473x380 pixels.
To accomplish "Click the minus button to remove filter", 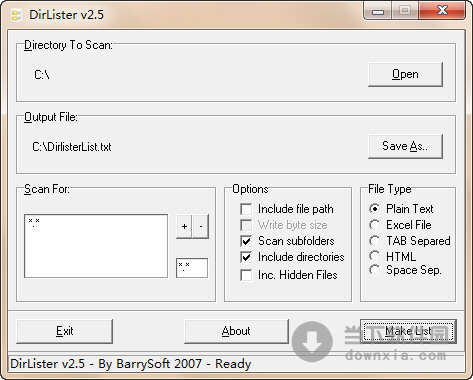I will [x=201, y=227].
